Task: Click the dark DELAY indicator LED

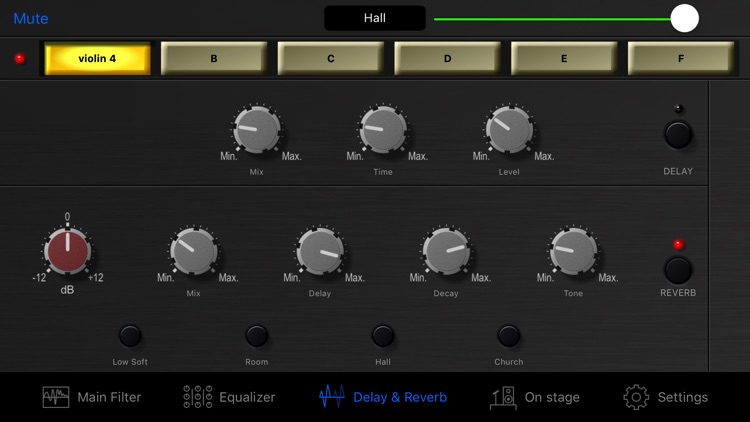Action: point(678,109)
